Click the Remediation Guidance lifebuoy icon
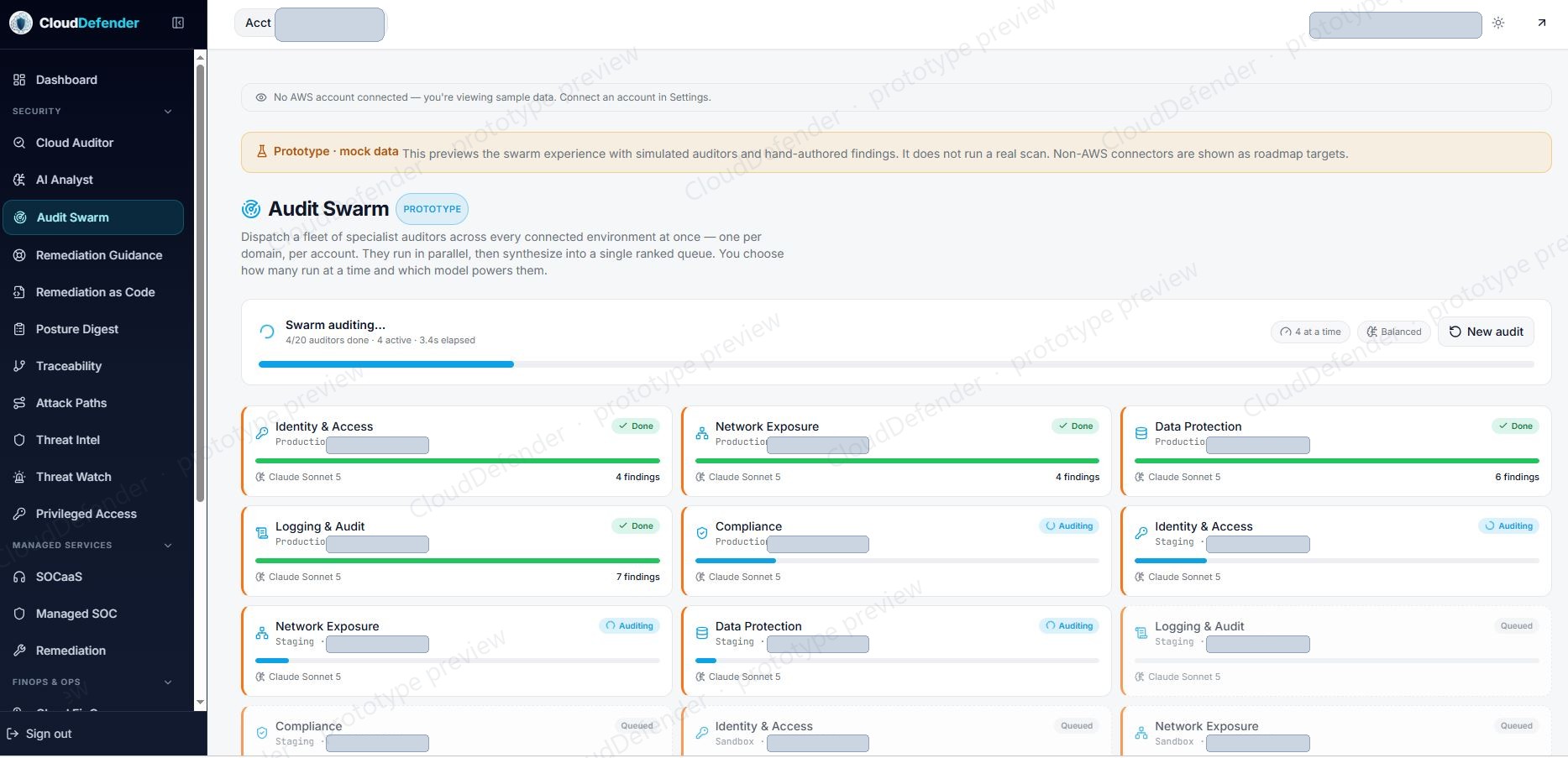1568x758 pixels. [x=19, y=255]
